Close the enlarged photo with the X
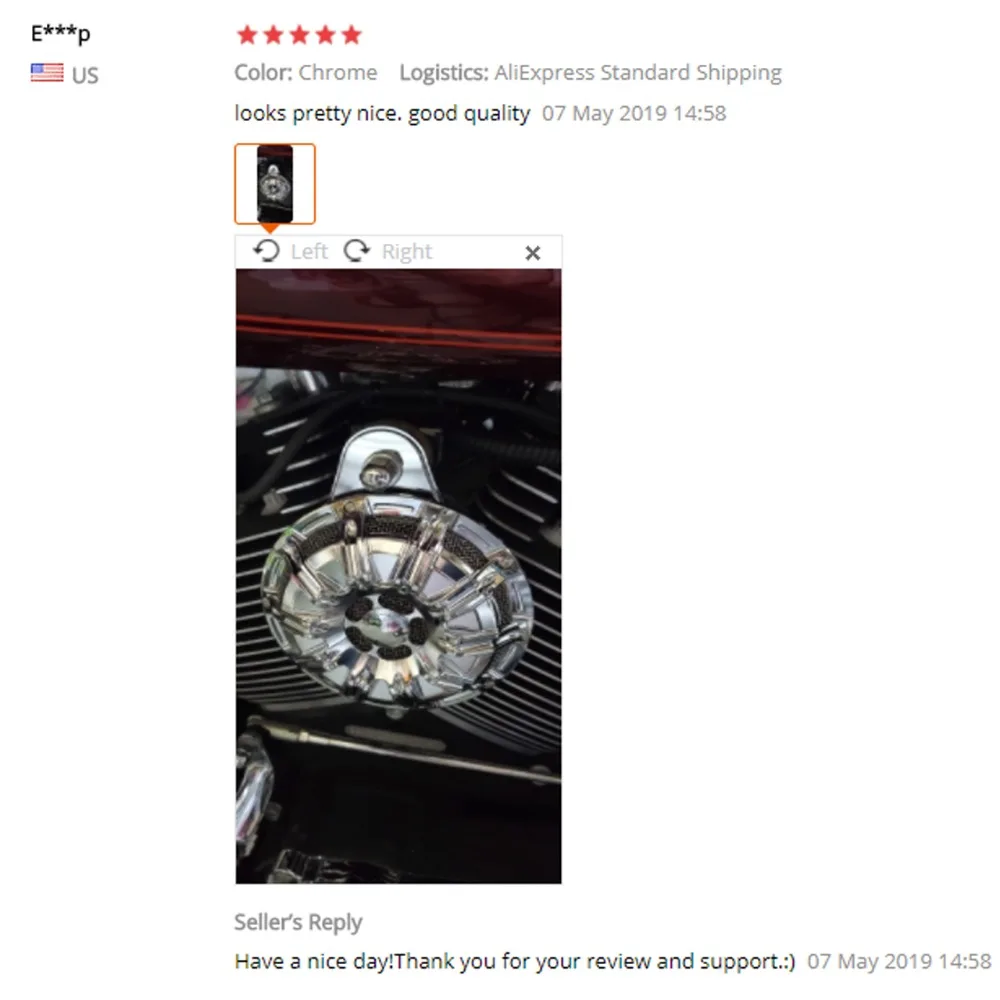This screenshot has width=1000, height=1000. coord(533,253)
